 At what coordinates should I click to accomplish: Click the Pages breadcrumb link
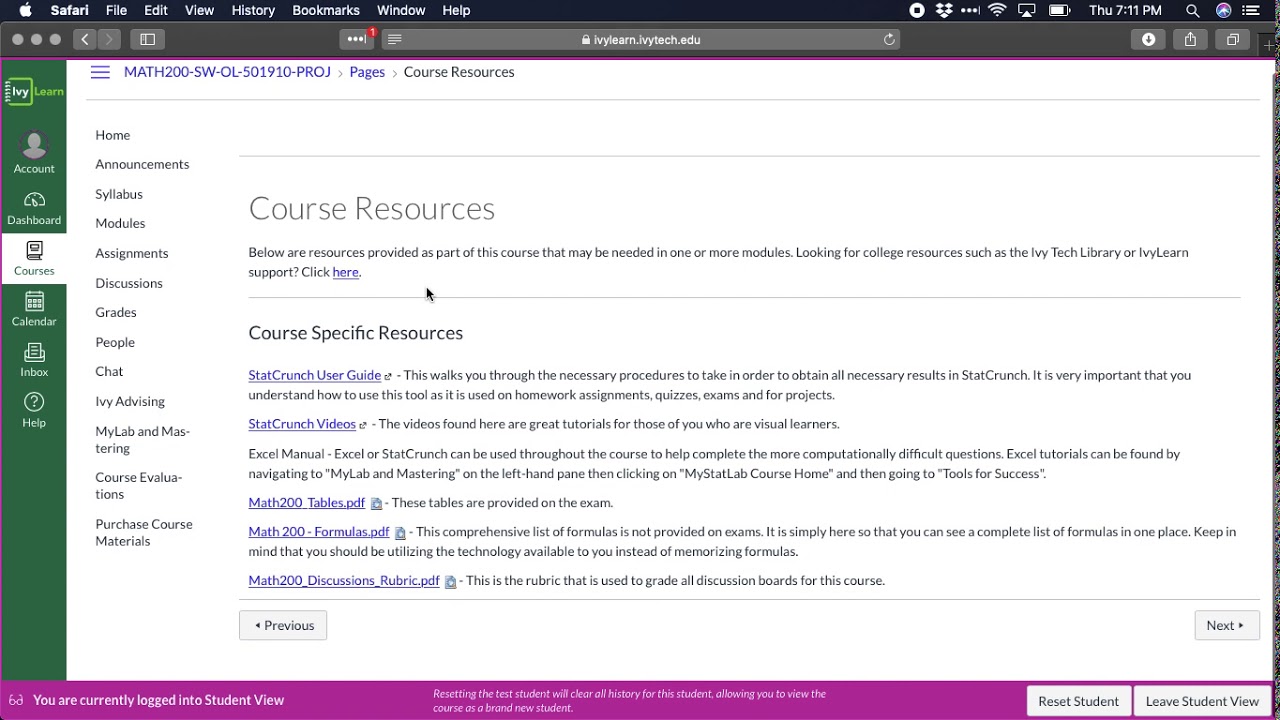[x=367, y=72]
